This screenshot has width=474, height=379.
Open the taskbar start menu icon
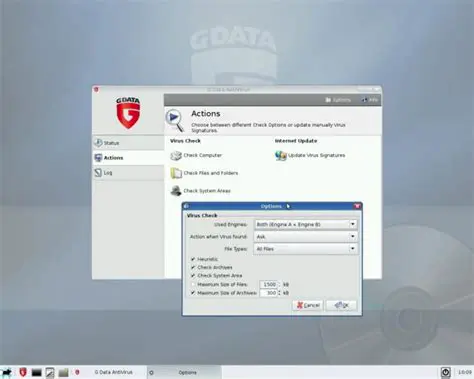coord(7,372)
